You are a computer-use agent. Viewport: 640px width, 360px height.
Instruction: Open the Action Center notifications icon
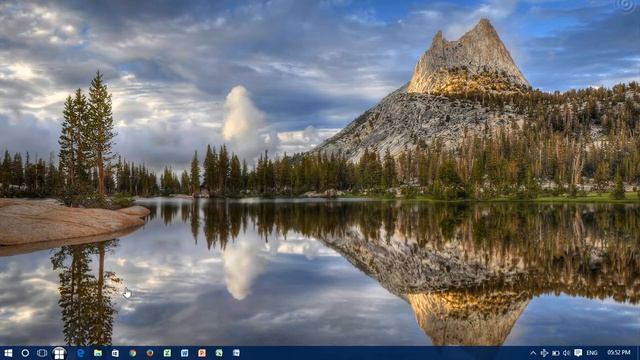click(578, 353)
